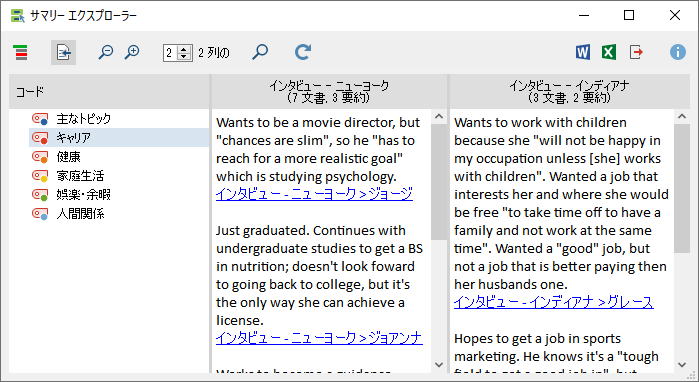This screenshot has height=382, width=699.
Task: Click the "2 列の" column count label
Action: point(214,53)
